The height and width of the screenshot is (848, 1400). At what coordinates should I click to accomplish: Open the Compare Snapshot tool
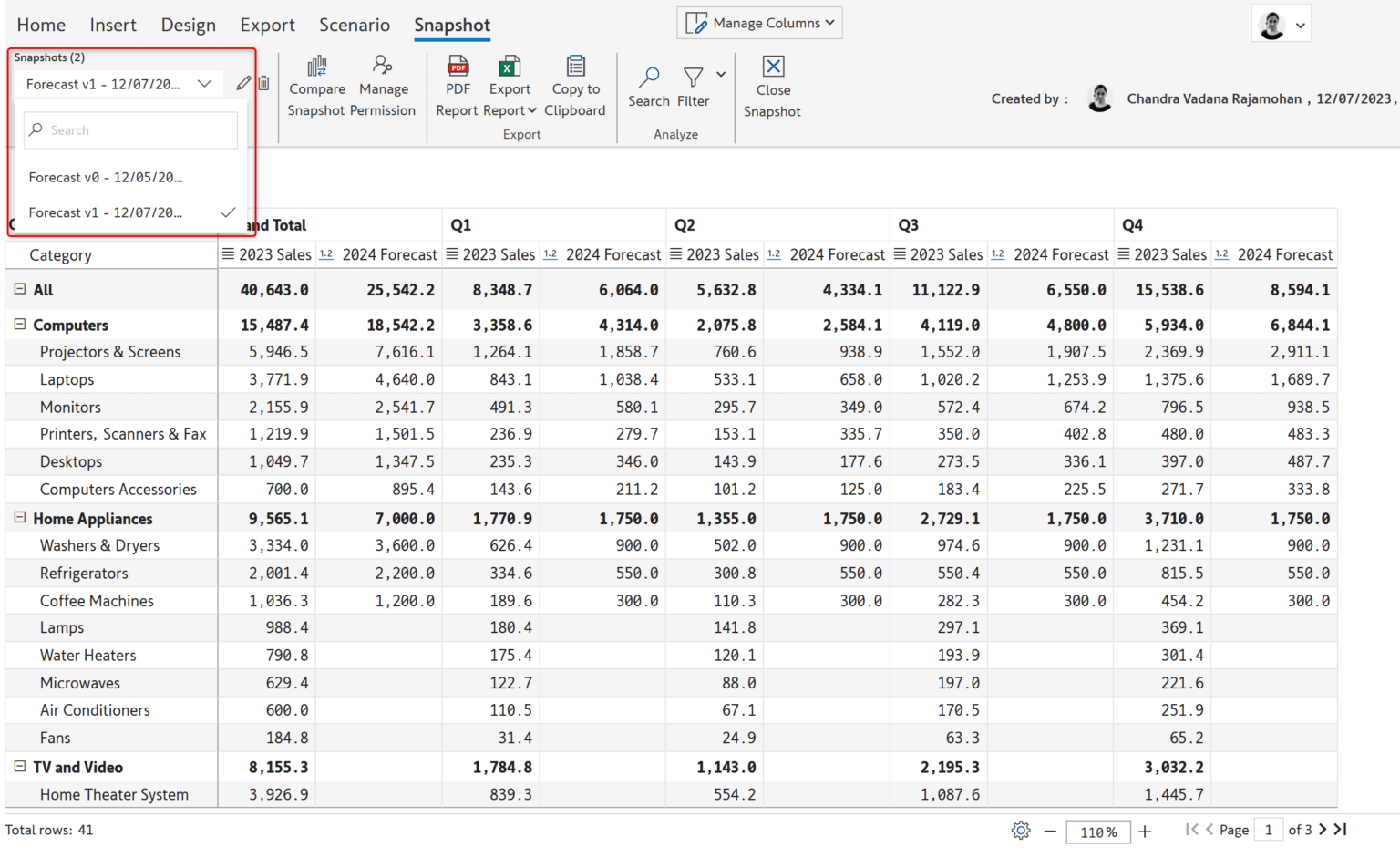tap(316, 87)
